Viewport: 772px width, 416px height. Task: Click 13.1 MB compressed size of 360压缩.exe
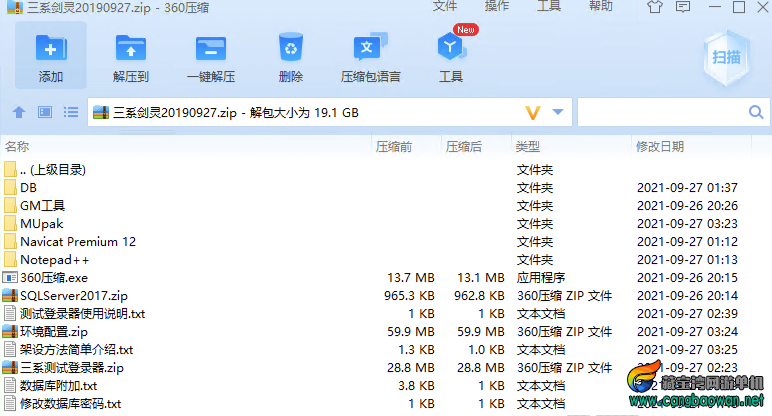tap(481, 278)
